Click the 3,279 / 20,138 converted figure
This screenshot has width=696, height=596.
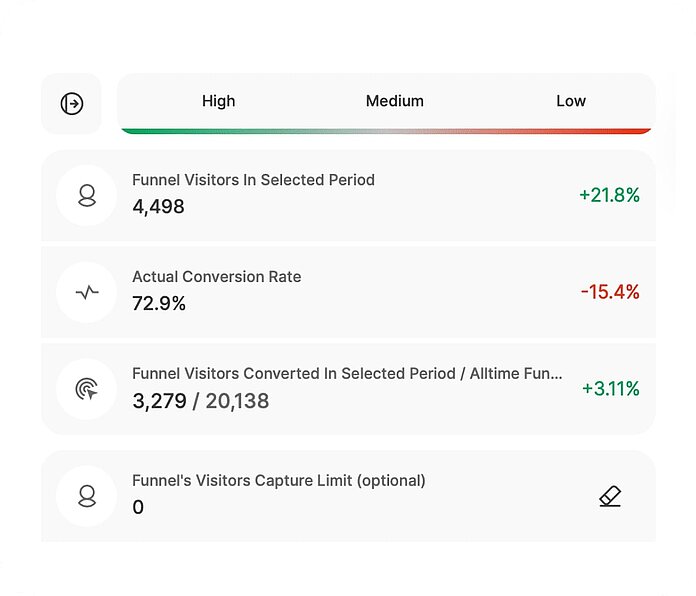click(x=200, y=401)
